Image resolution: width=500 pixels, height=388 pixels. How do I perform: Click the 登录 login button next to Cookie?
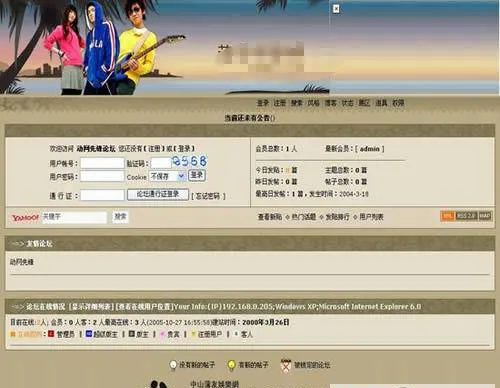197,175
